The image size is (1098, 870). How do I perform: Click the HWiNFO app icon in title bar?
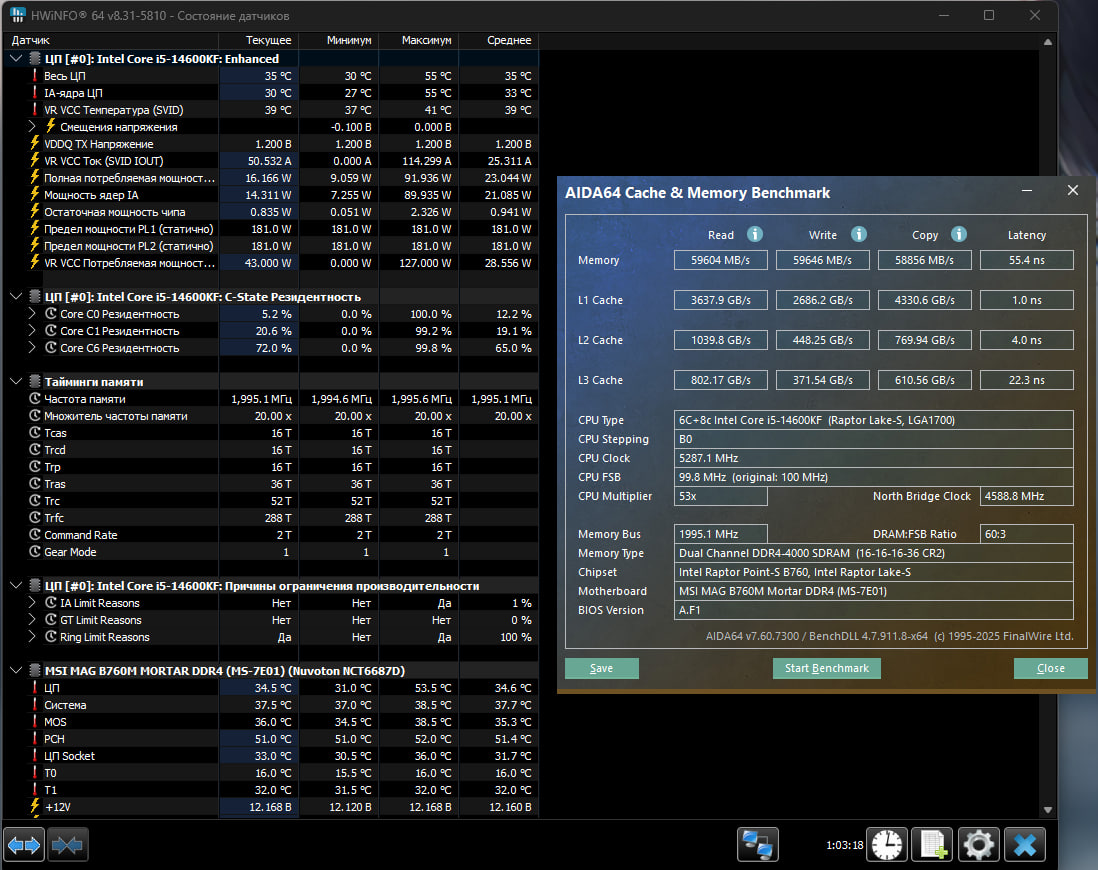coord(18,15)
